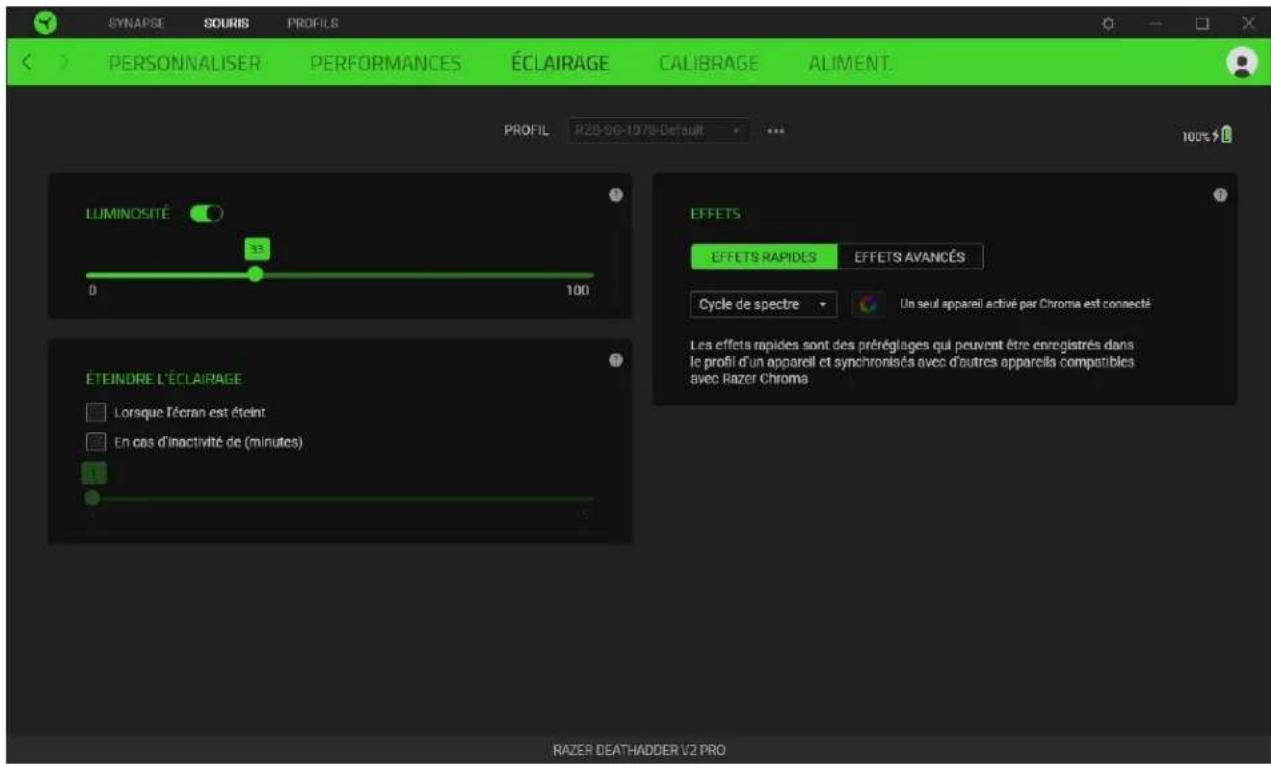Go back with the left arrow
Viewport: 1271px width, 764px height.
pyautogui.click(x=27, y=63)
